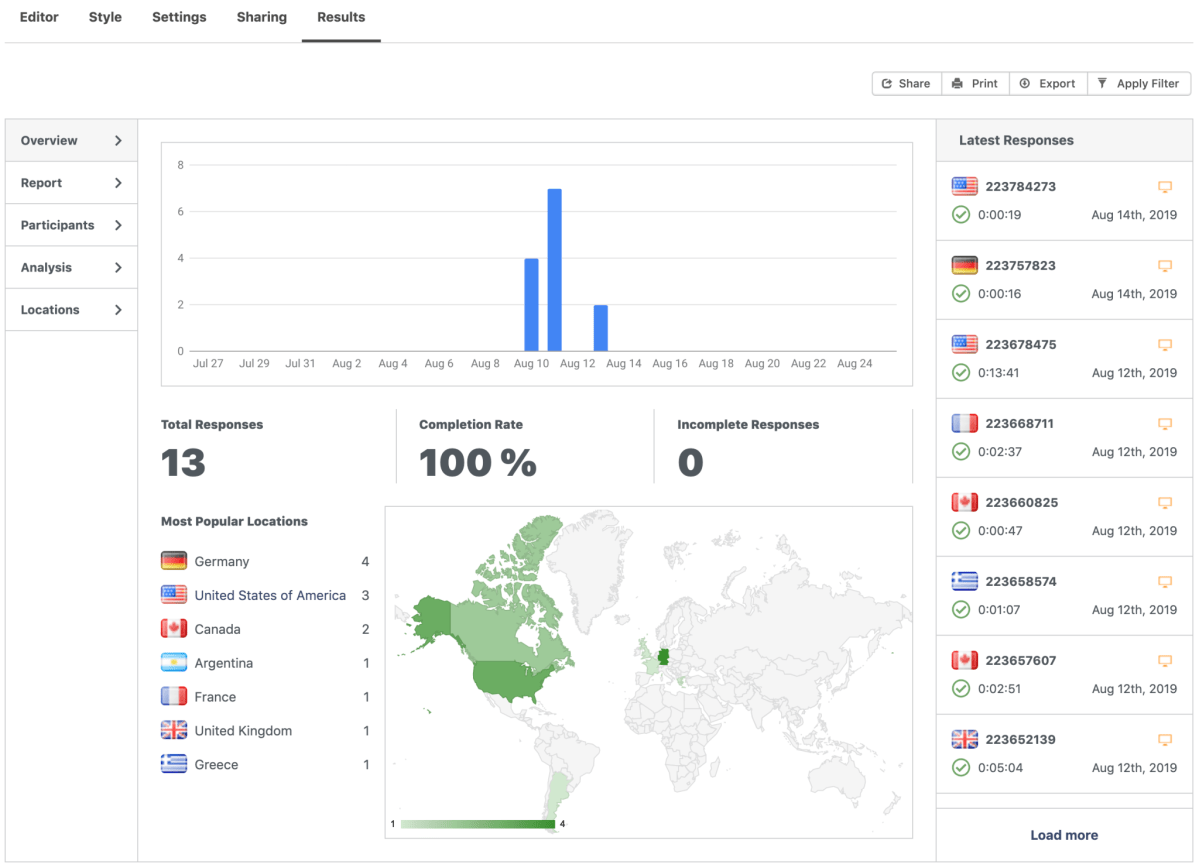This screenshot has width=1199, height=868.
Task: Click the Argentina flag in Most Popular Locations
Action: 174,663
